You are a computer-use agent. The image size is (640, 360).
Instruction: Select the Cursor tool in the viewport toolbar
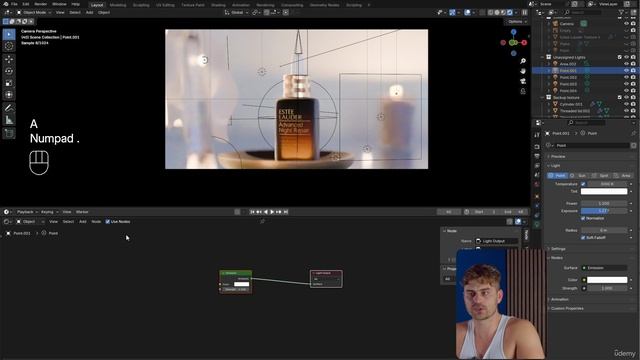pos(9,46)
